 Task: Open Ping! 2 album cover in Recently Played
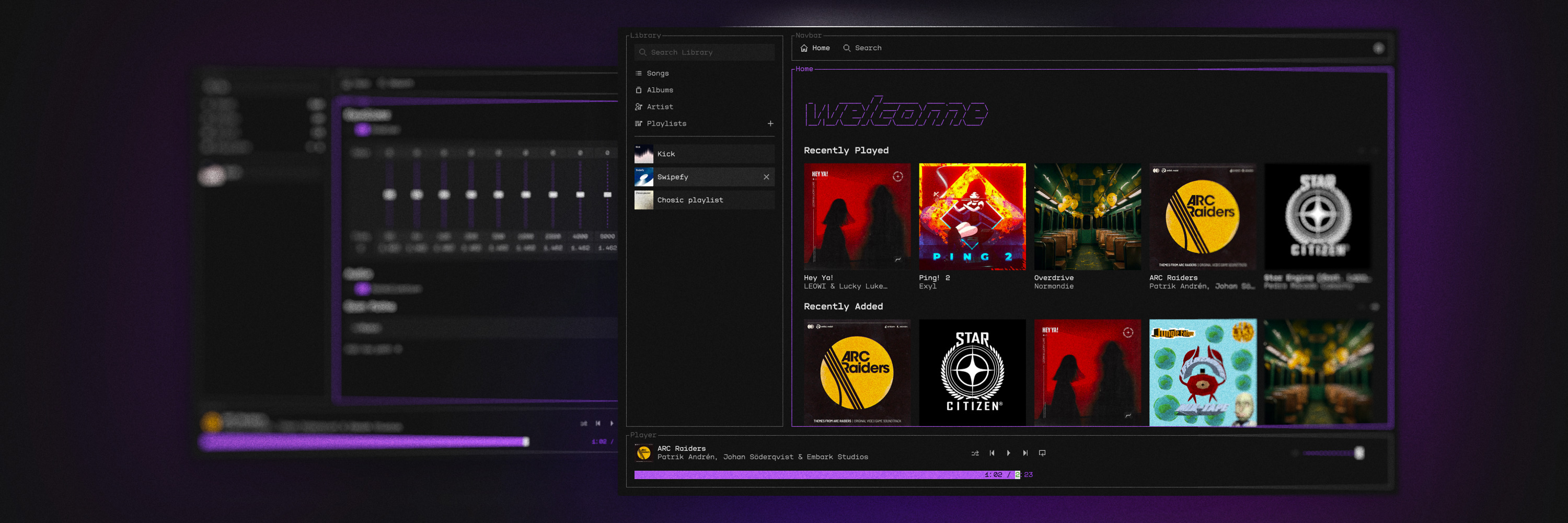pyautogui.click(x=972, y=216)
